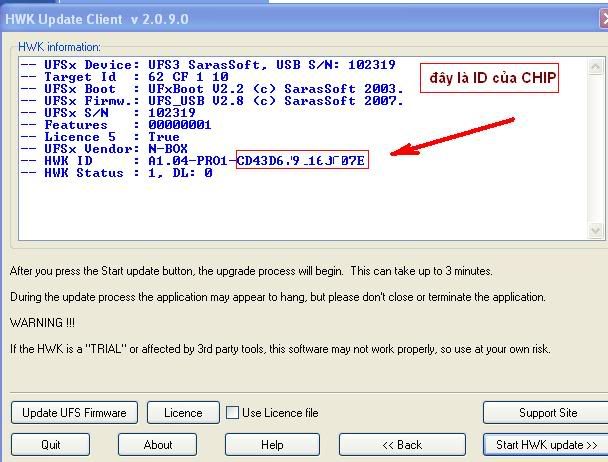Open the Licence dialog button

183,413
